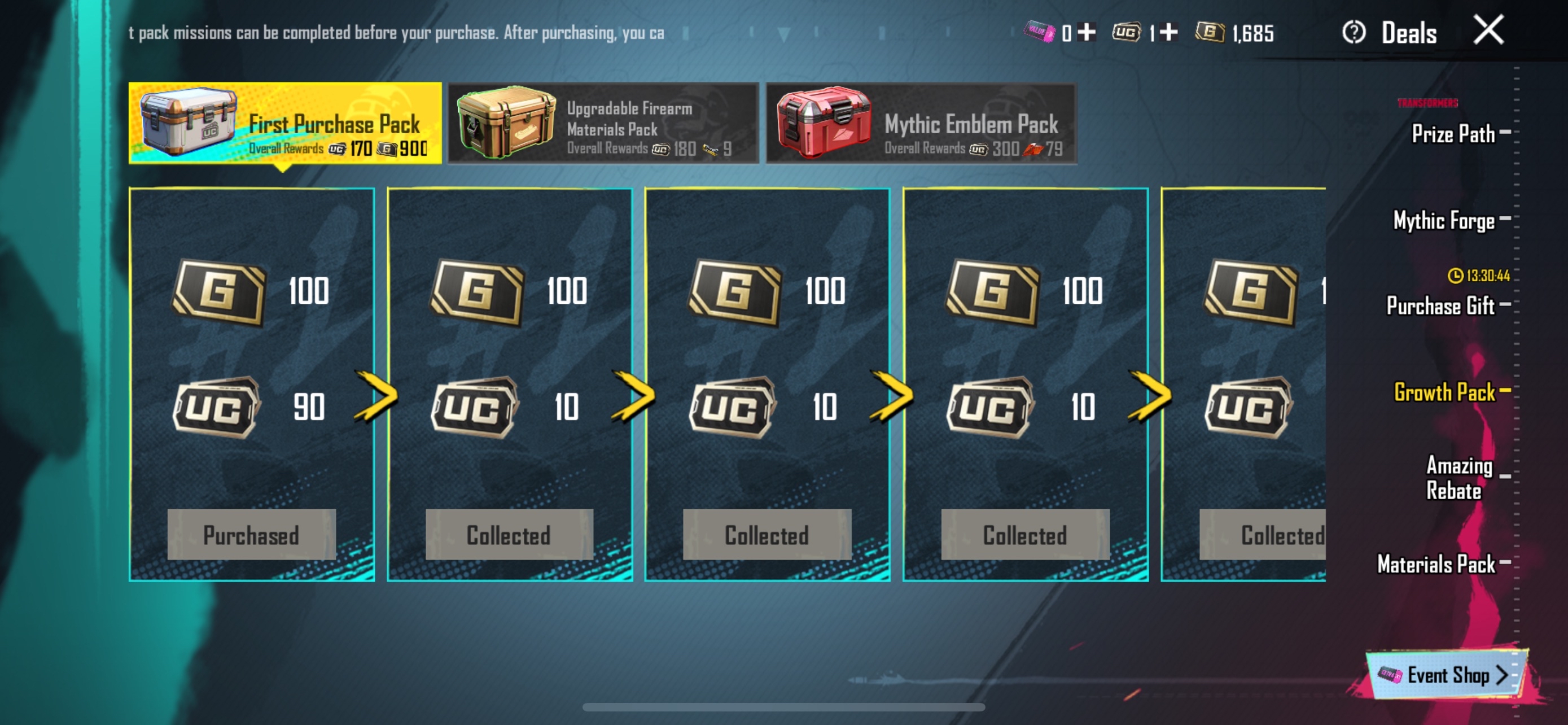Select the Upgradable Firearm Materials Pack tab
This screenshot has height=725, width=1568.
tap(603, 124)
